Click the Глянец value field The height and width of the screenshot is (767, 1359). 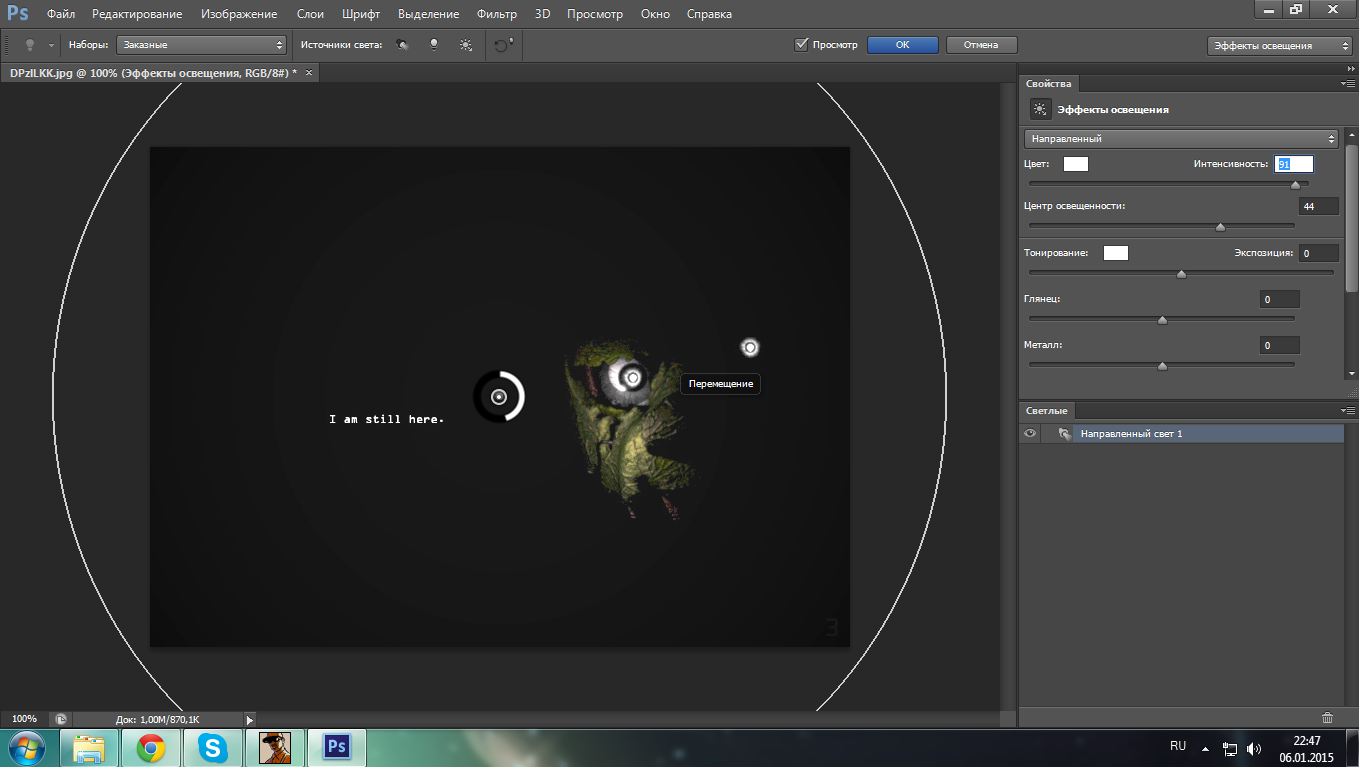1280,299
